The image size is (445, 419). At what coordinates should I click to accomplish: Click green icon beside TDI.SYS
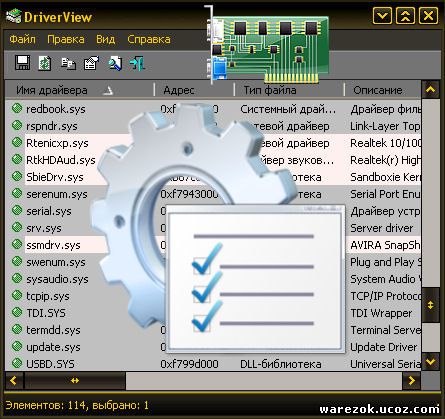pyautogui.click(x=17, y=312)
